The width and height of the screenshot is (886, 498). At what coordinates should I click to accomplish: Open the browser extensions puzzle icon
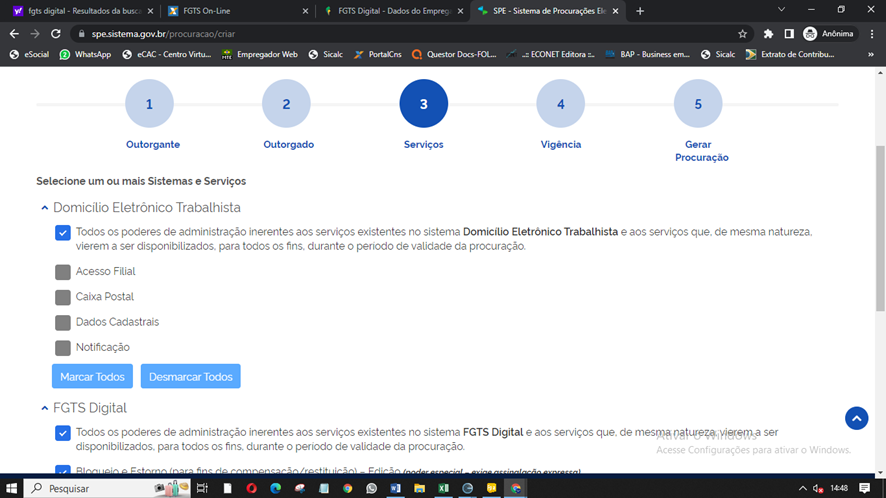click(768, 33)
